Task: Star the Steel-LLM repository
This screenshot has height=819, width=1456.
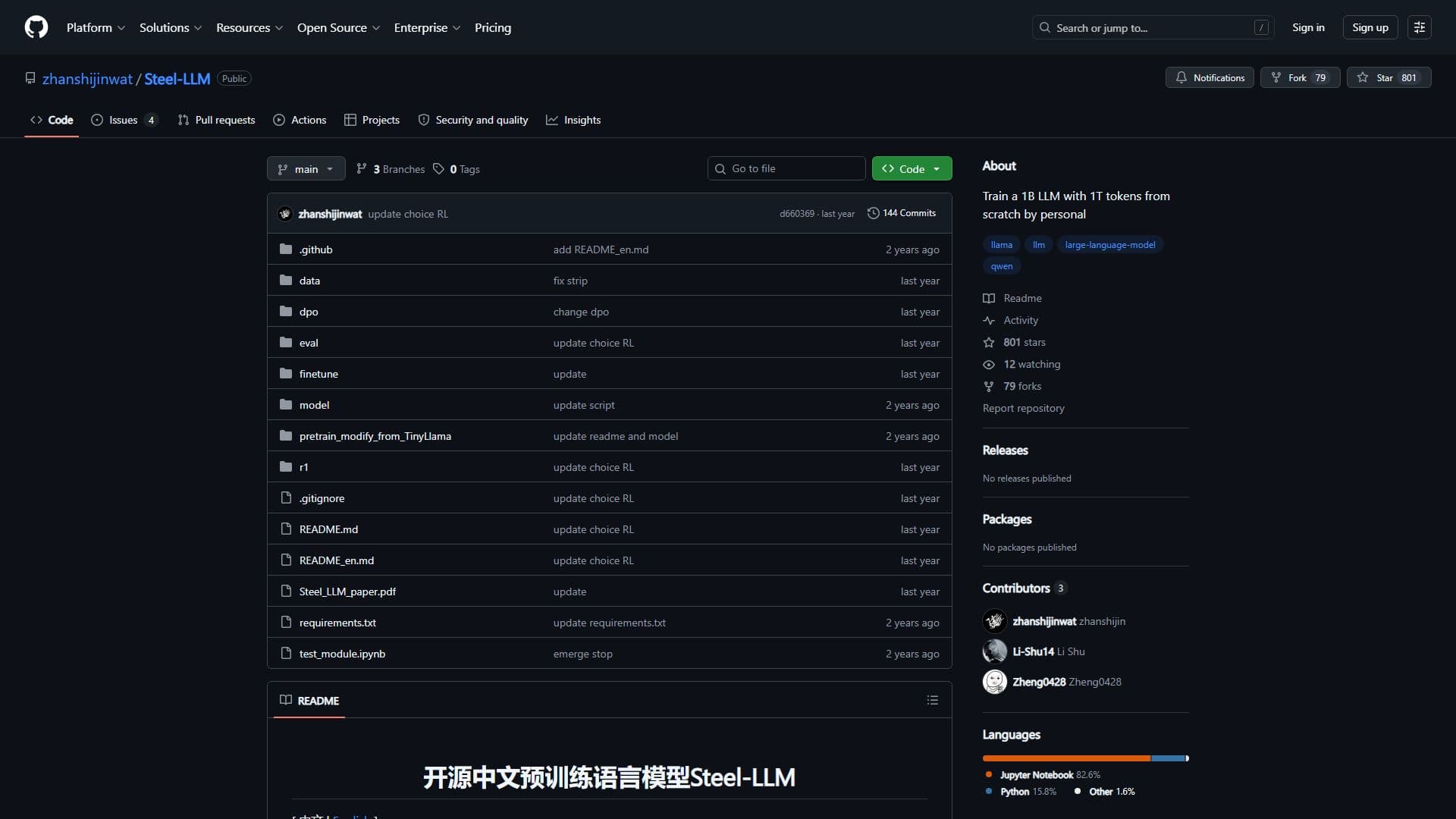Action: click(1389, 77)
